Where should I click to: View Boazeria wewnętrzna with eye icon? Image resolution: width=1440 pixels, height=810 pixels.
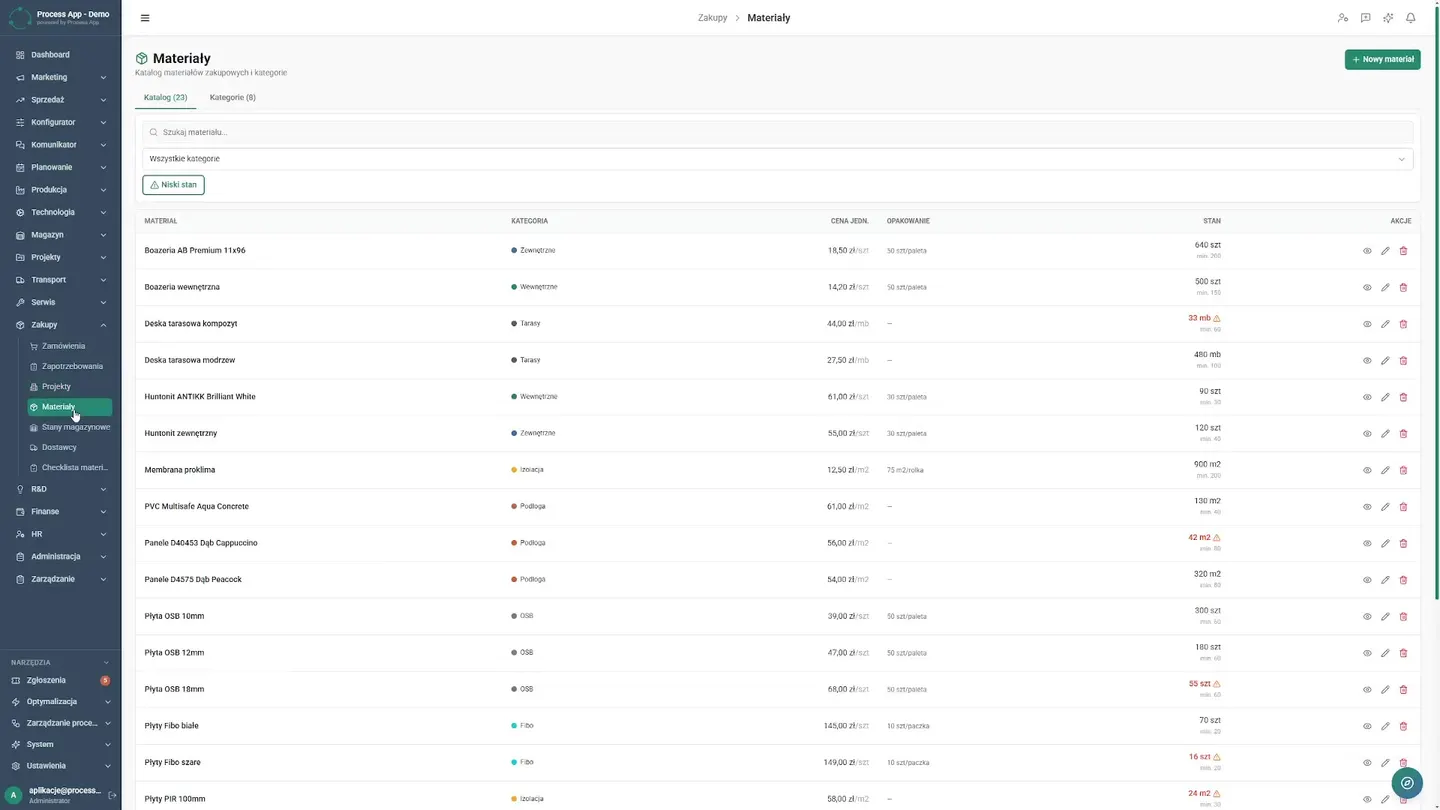[1367, 288]
